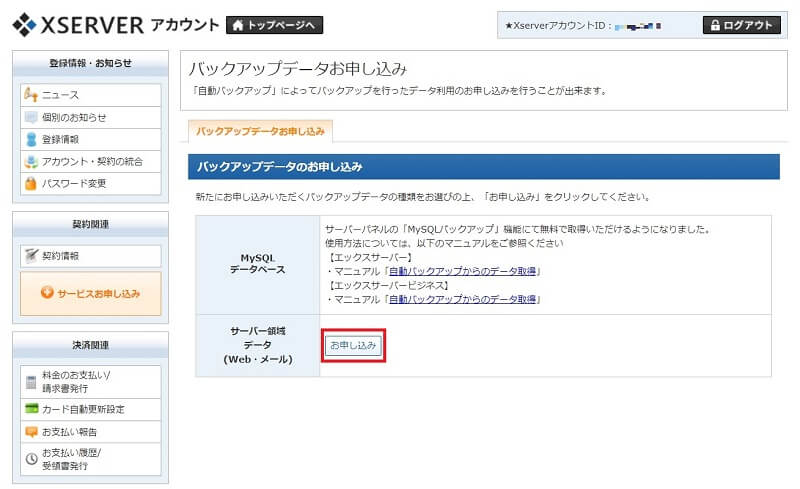Click the calculator icon beside 料金のお支払い
This screenshot has width=800, height=489.
31,381
